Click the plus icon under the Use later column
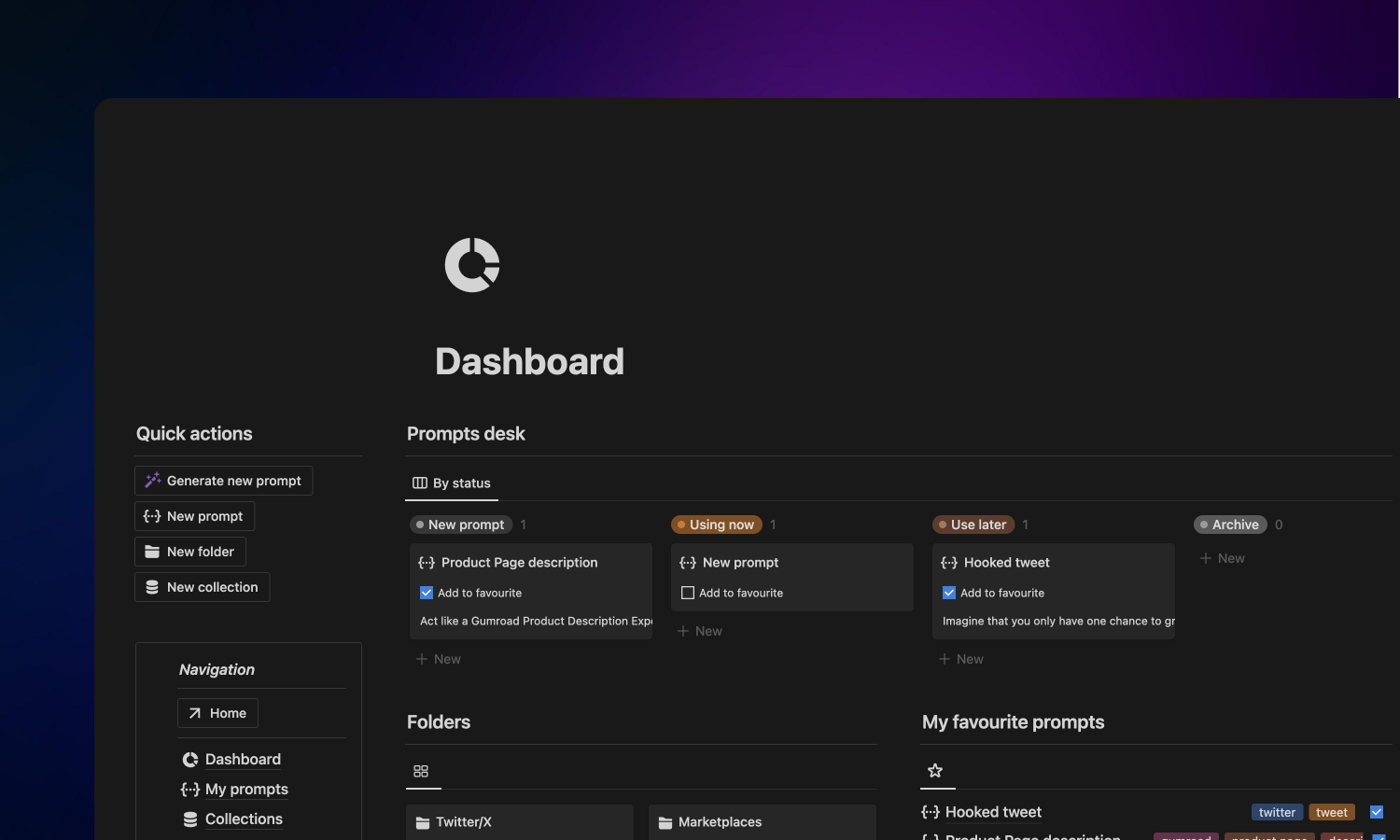This screenshot has width=1400, height=840. pos(945,659)
